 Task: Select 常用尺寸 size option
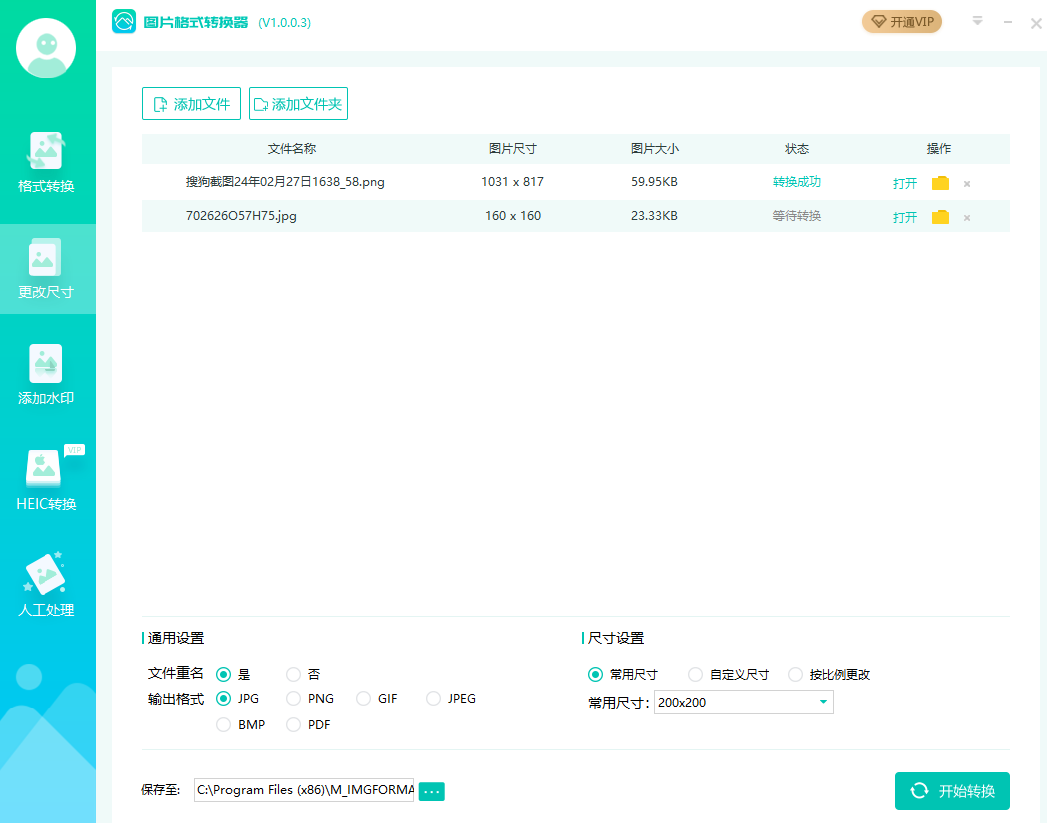click(595, 674)
